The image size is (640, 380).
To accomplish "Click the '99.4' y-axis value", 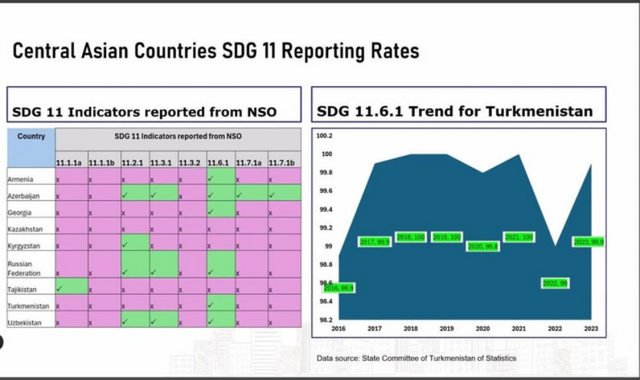I will [x=326, y=210].
